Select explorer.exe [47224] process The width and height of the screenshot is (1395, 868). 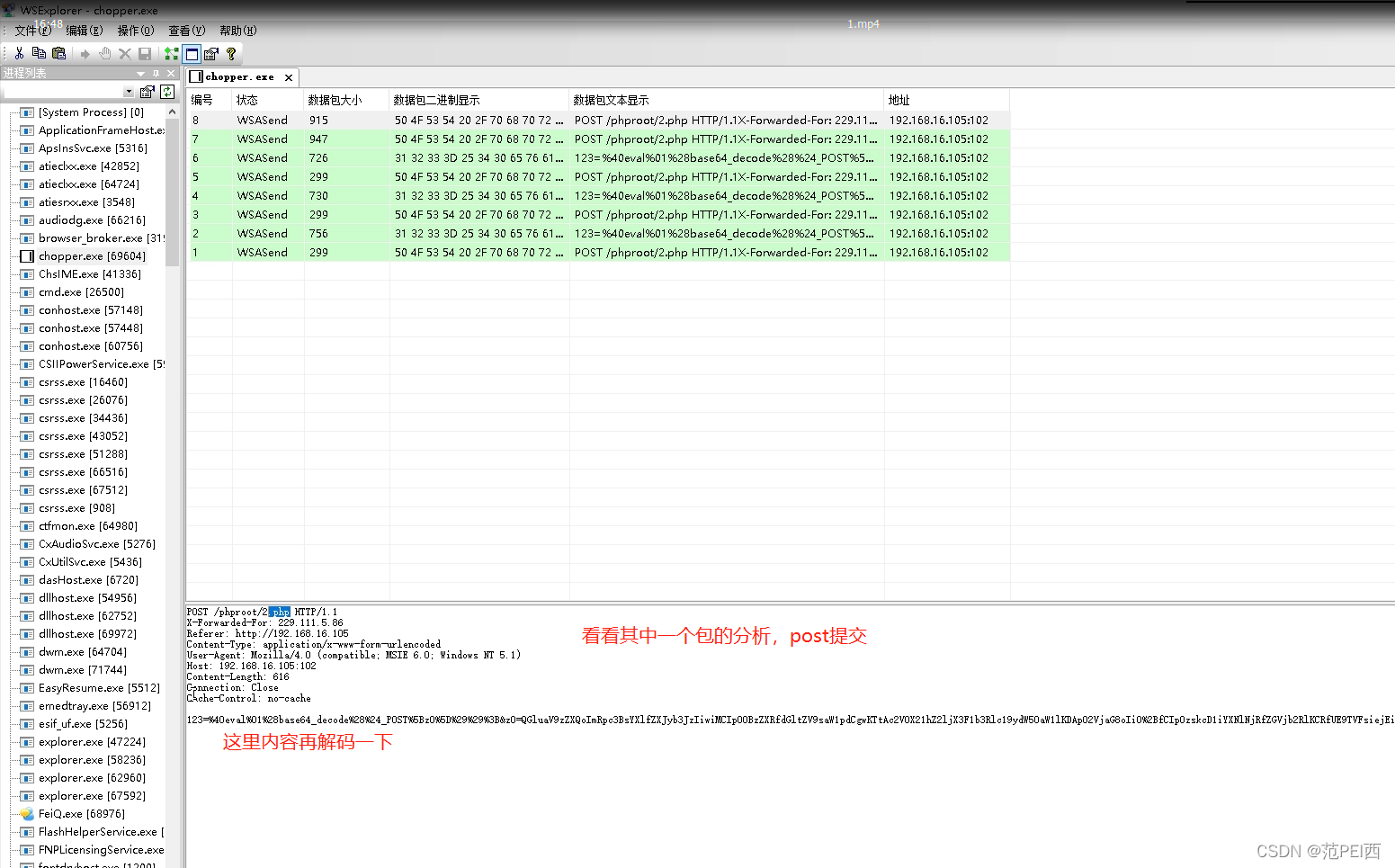(x=92, y=742)
